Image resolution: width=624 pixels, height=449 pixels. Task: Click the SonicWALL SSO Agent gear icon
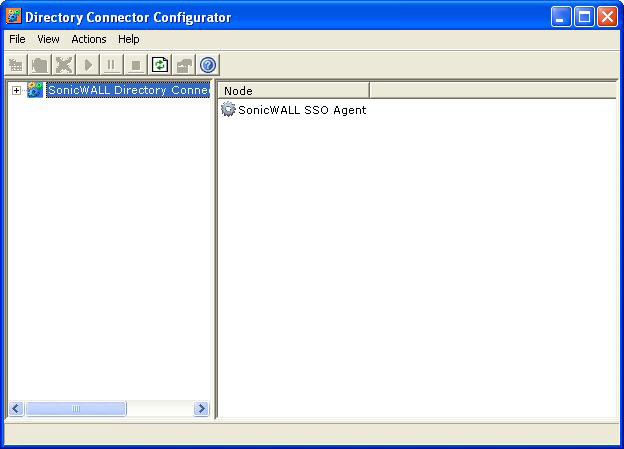coord(228,110)
